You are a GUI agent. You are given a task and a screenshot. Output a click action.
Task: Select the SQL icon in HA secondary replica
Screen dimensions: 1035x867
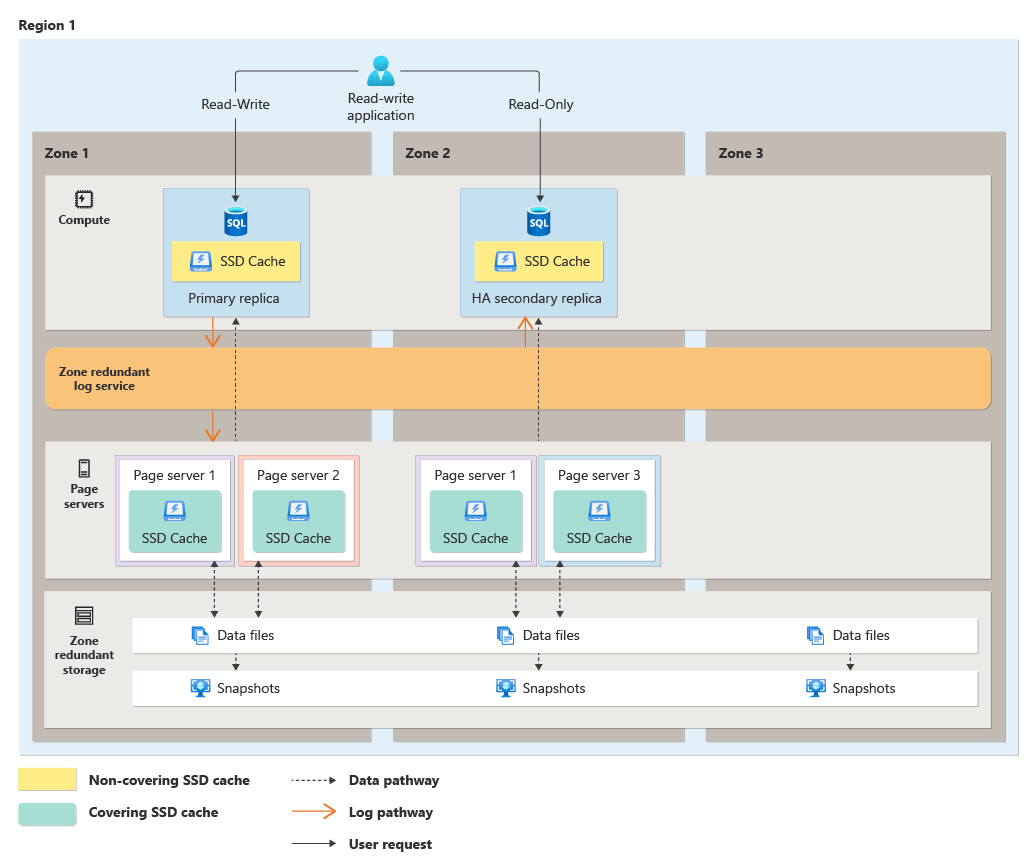(x=538, y=218)
